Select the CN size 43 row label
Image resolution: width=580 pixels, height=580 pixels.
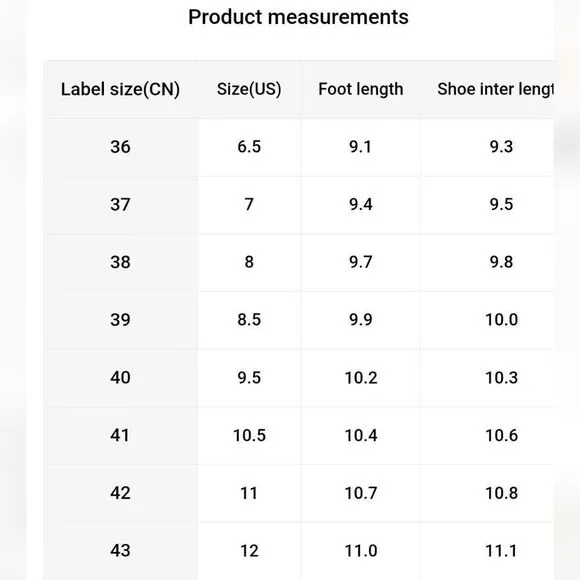click(120, 550)
